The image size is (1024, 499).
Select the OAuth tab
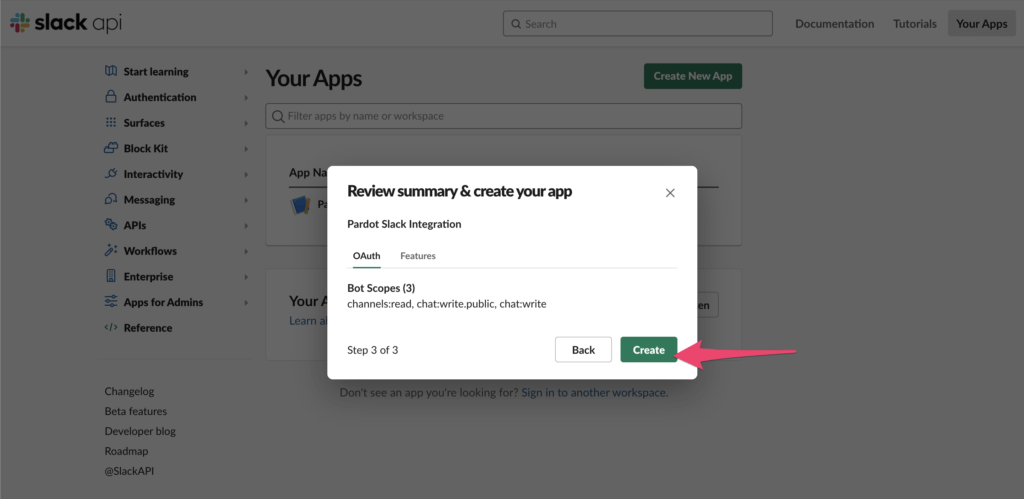click(x=366, y=256)
